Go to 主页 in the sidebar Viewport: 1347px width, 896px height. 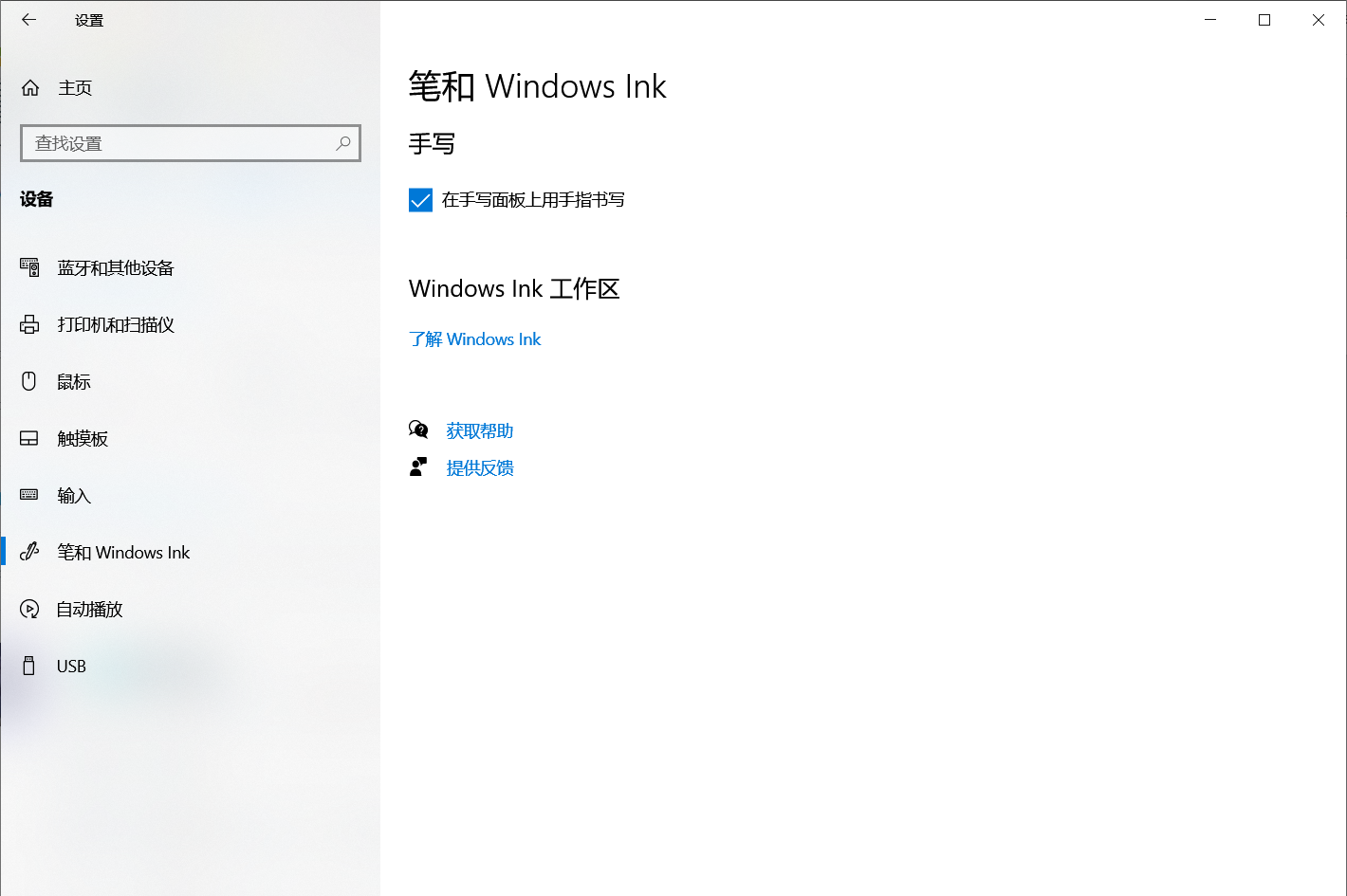pyautogui.click(x=76, y=88)
